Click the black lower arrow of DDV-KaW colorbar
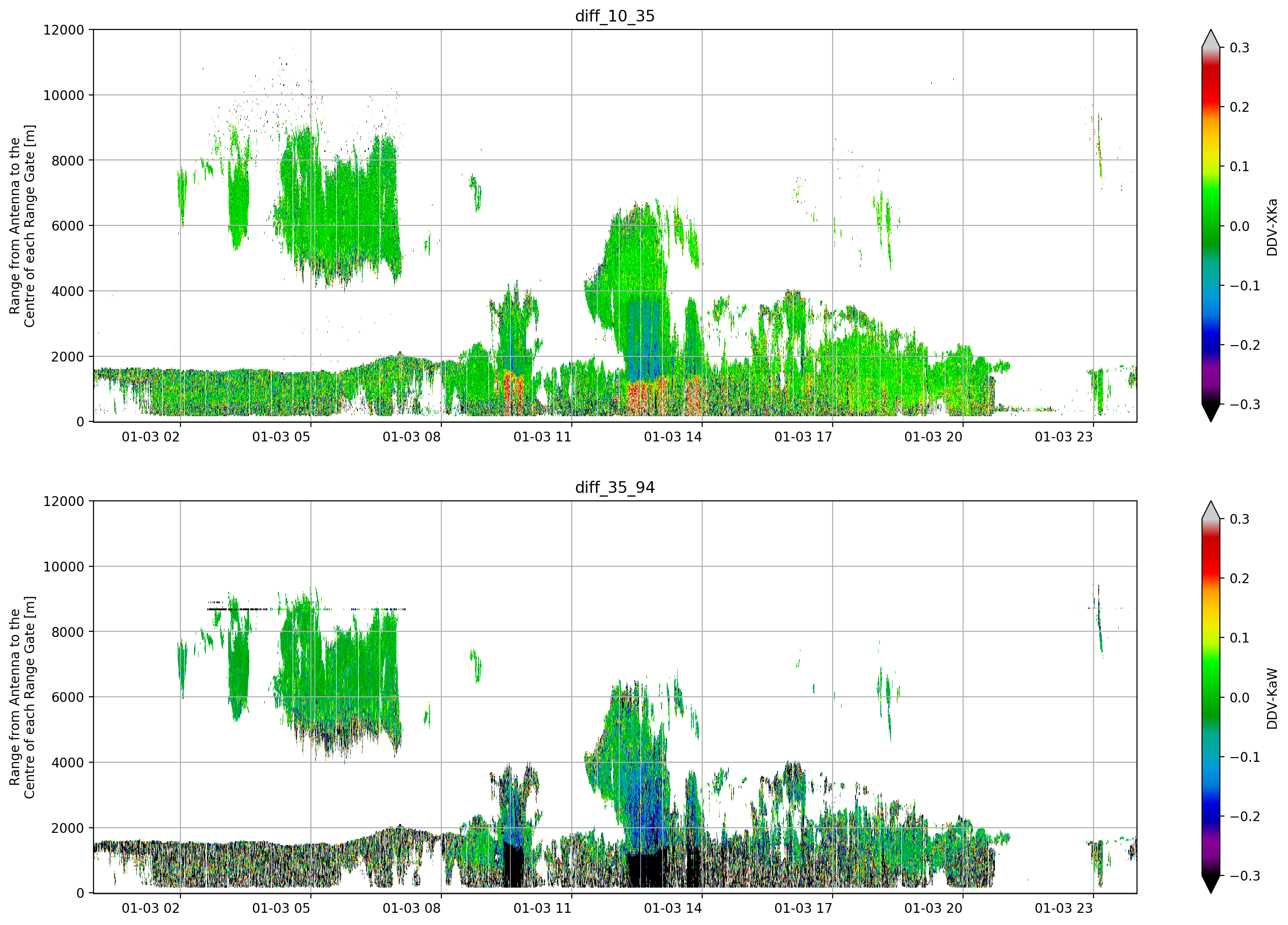 1211,883
